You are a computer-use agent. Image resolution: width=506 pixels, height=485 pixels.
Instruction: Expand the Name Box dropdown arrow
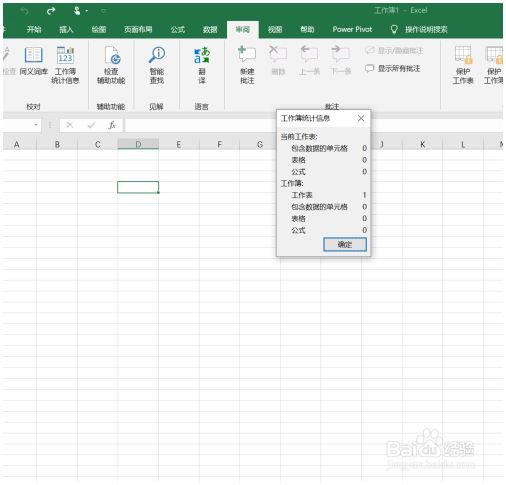(36, 125)
